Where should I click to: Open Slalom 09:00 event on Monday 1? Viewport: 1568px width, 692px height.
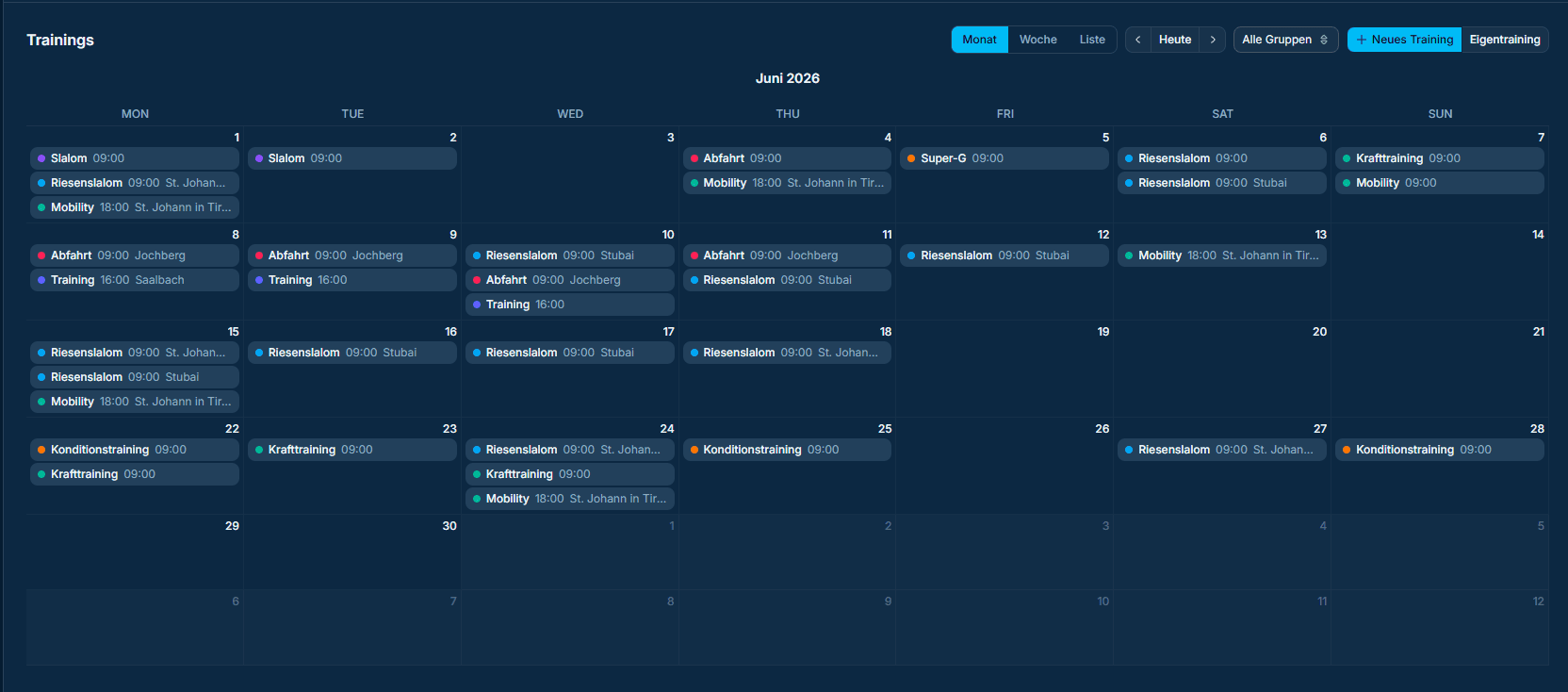pyautogui.click(x=135, y=158)
